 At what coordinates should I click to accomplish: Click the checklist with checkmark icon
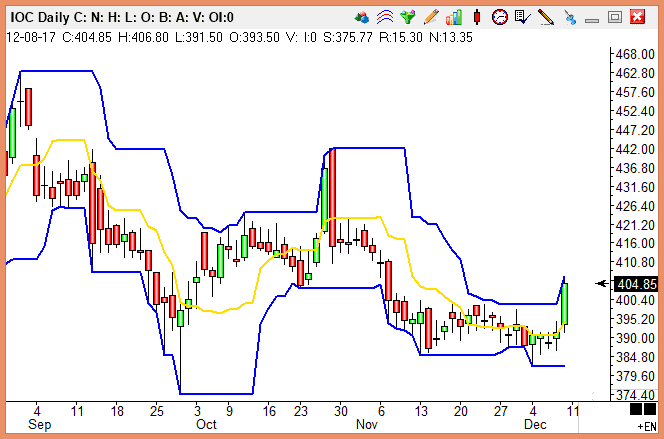[x=522, y=16]
